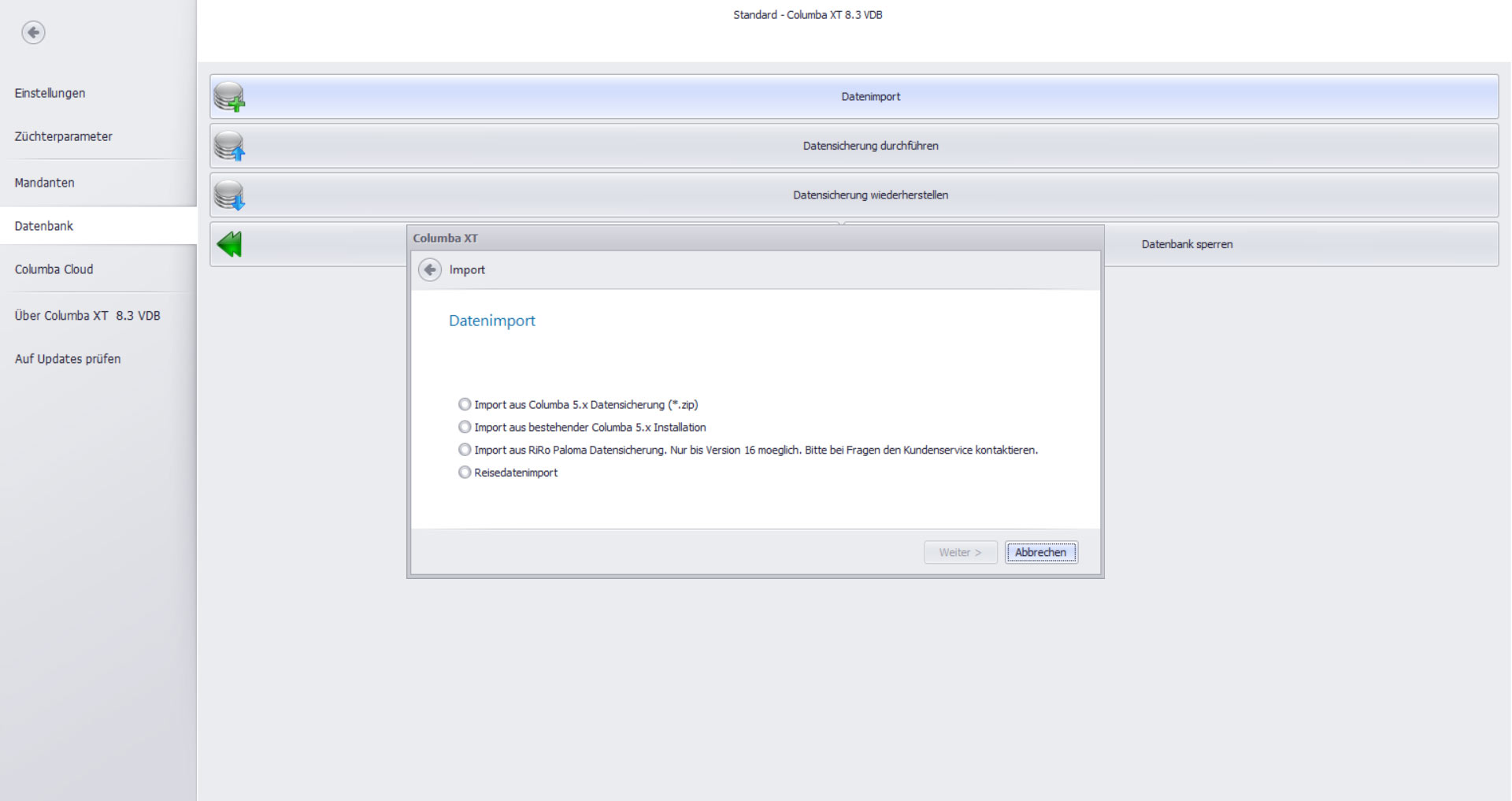The image size is (1512, 801).
Task: Go back using the Import dialog arrow
Action: click(x=430, y=270)
